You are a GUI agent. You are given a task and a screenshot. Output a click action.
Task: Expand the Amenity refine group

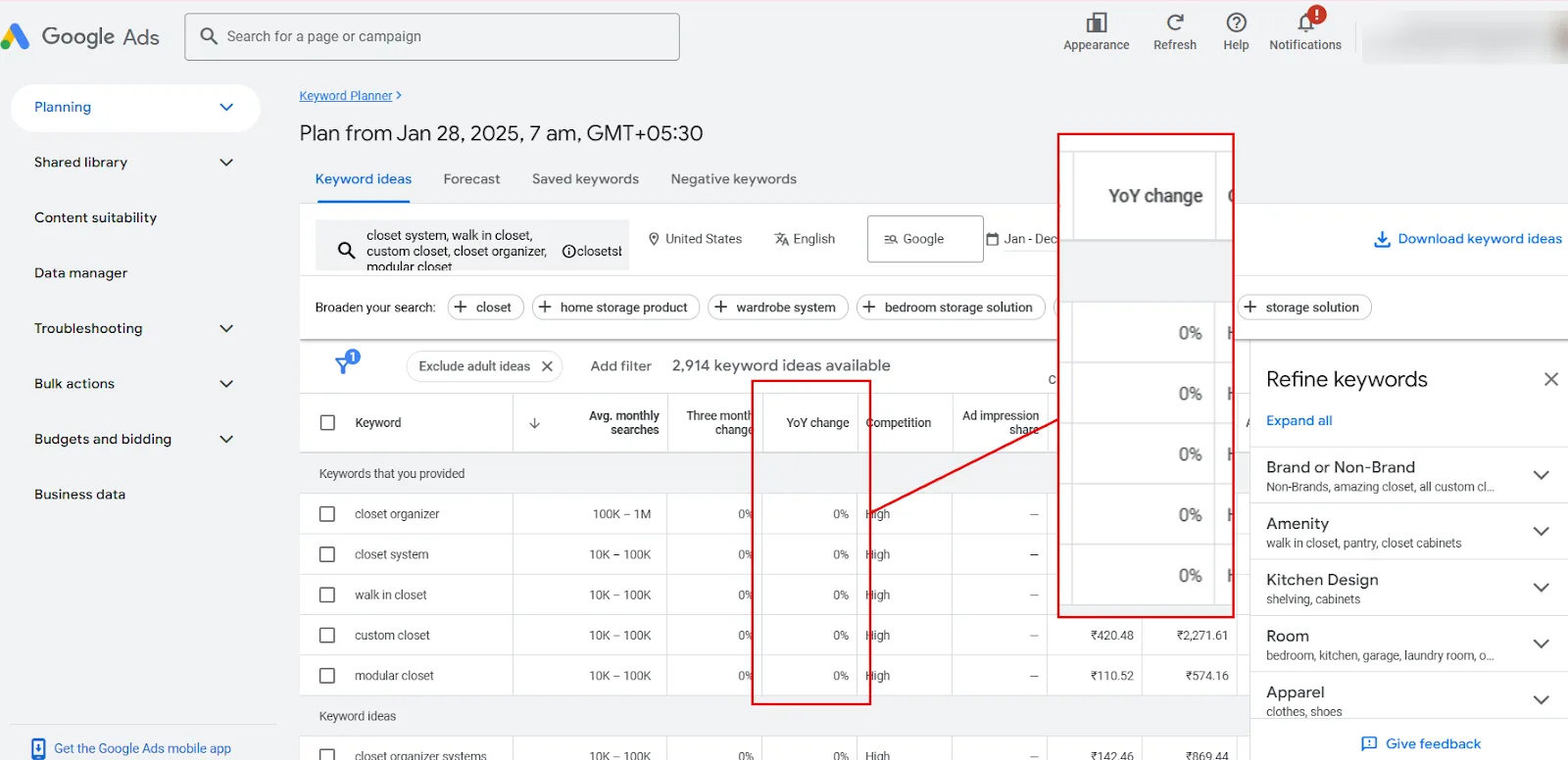point(1541,532)
